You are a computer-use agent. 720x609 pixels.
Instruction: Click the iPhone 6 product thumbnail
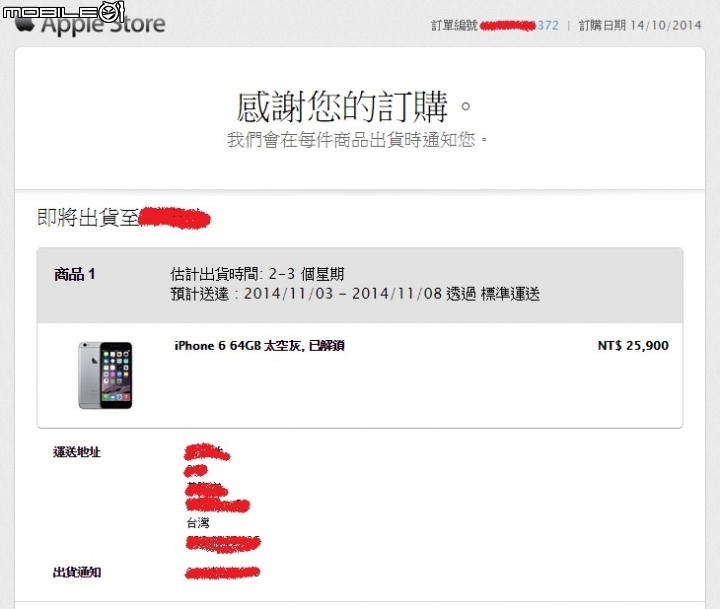105,375
